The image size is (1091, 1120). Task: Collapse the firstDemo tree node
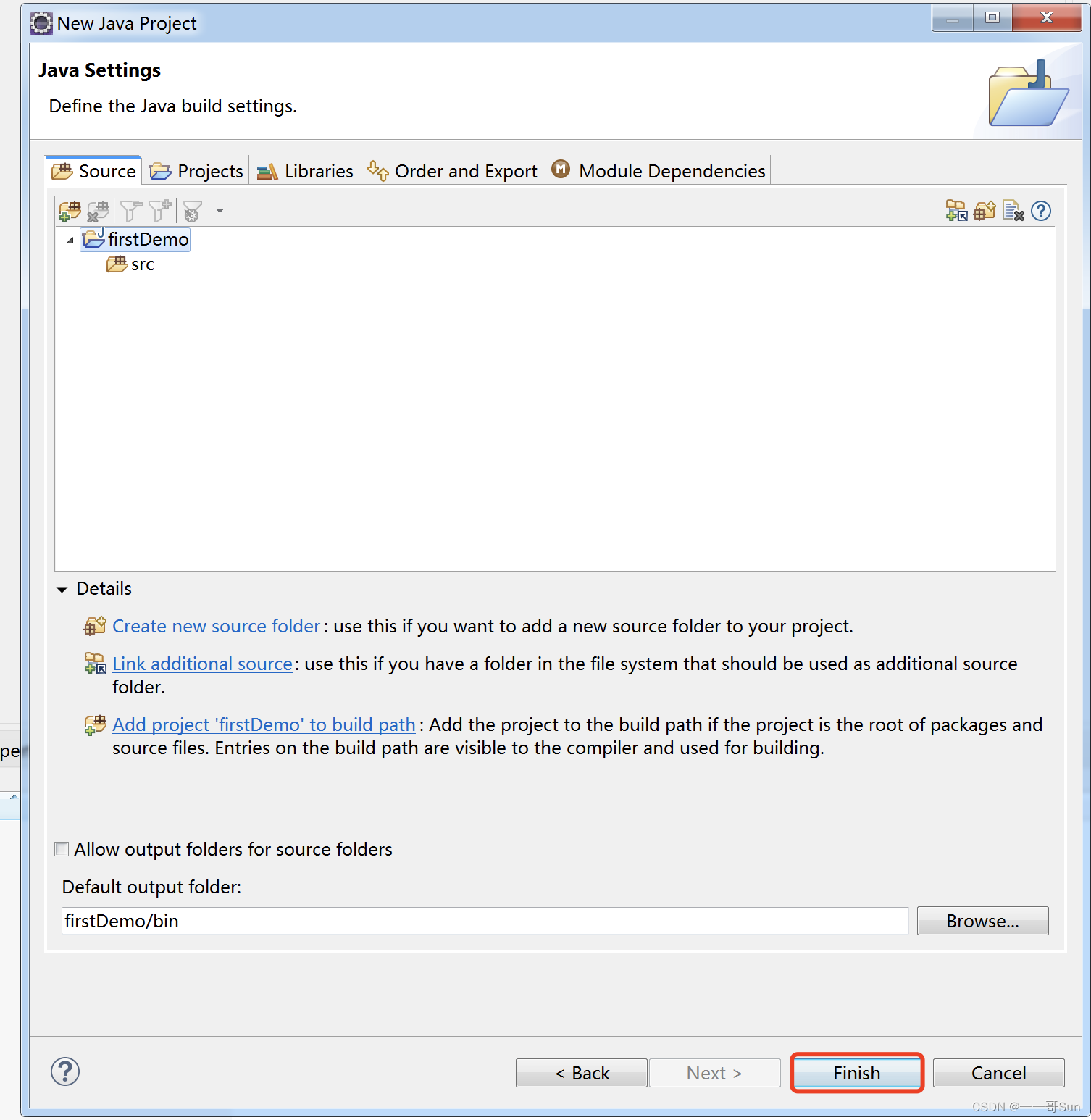tap(70, 240)
